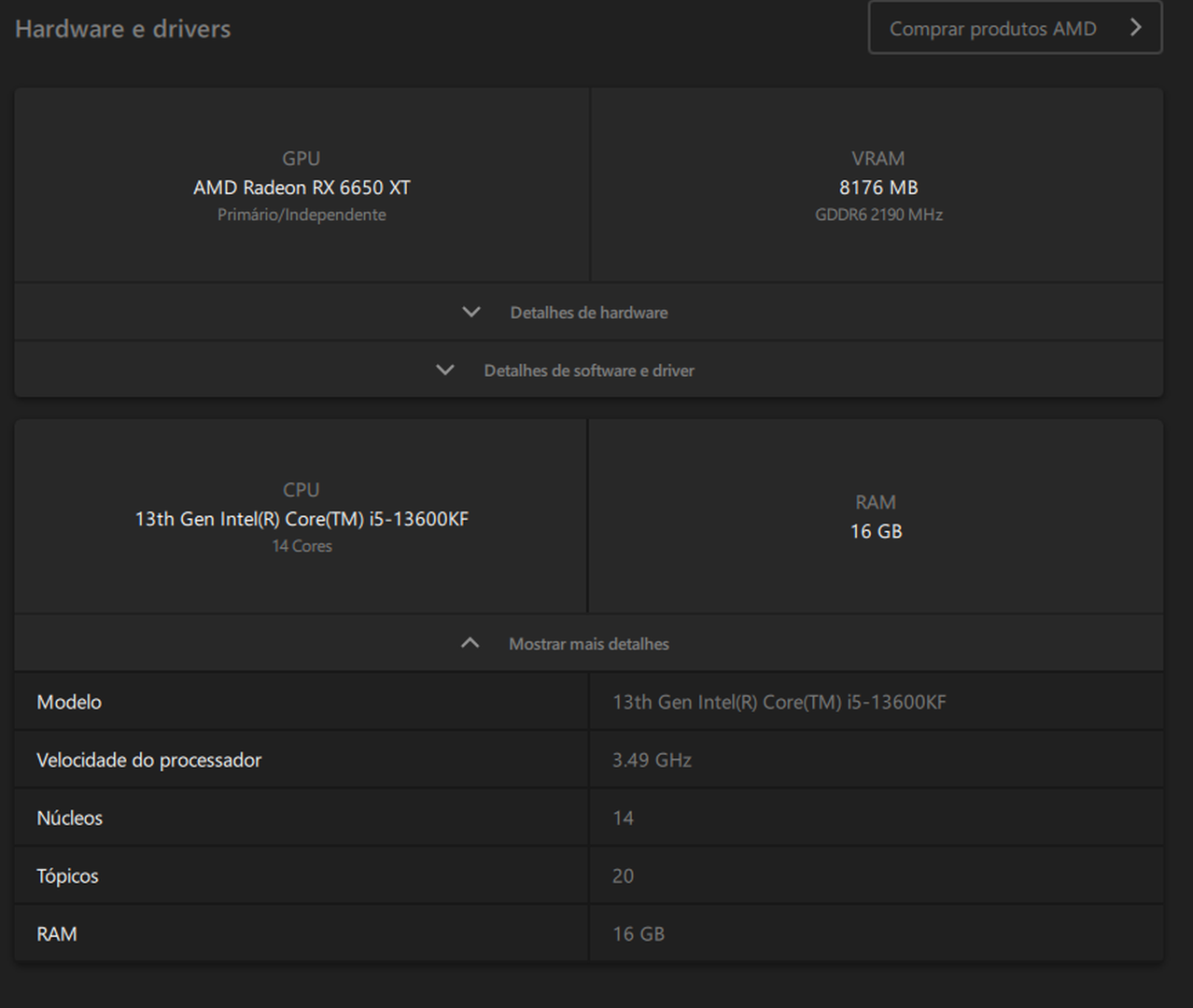This screenshot has width=1193, height=1008.
Task: Select the VRAM value 8176 MB
Action: click(x=878, y=188)
